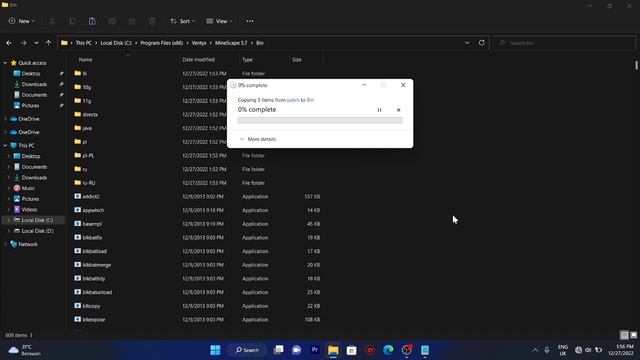Click Program Files (x86) breadcrumb

[x=162, y=43]
